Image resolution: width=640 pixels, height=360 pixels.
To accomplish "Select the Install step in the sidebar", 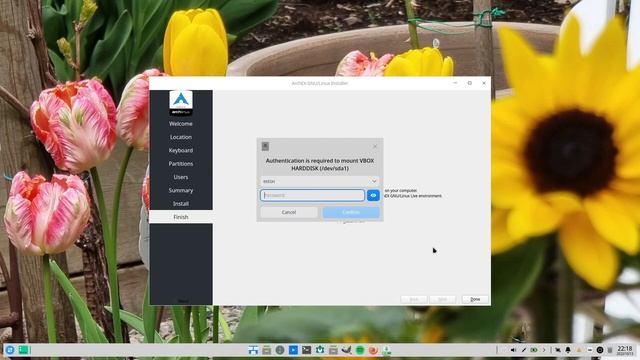I will (181, 204).
